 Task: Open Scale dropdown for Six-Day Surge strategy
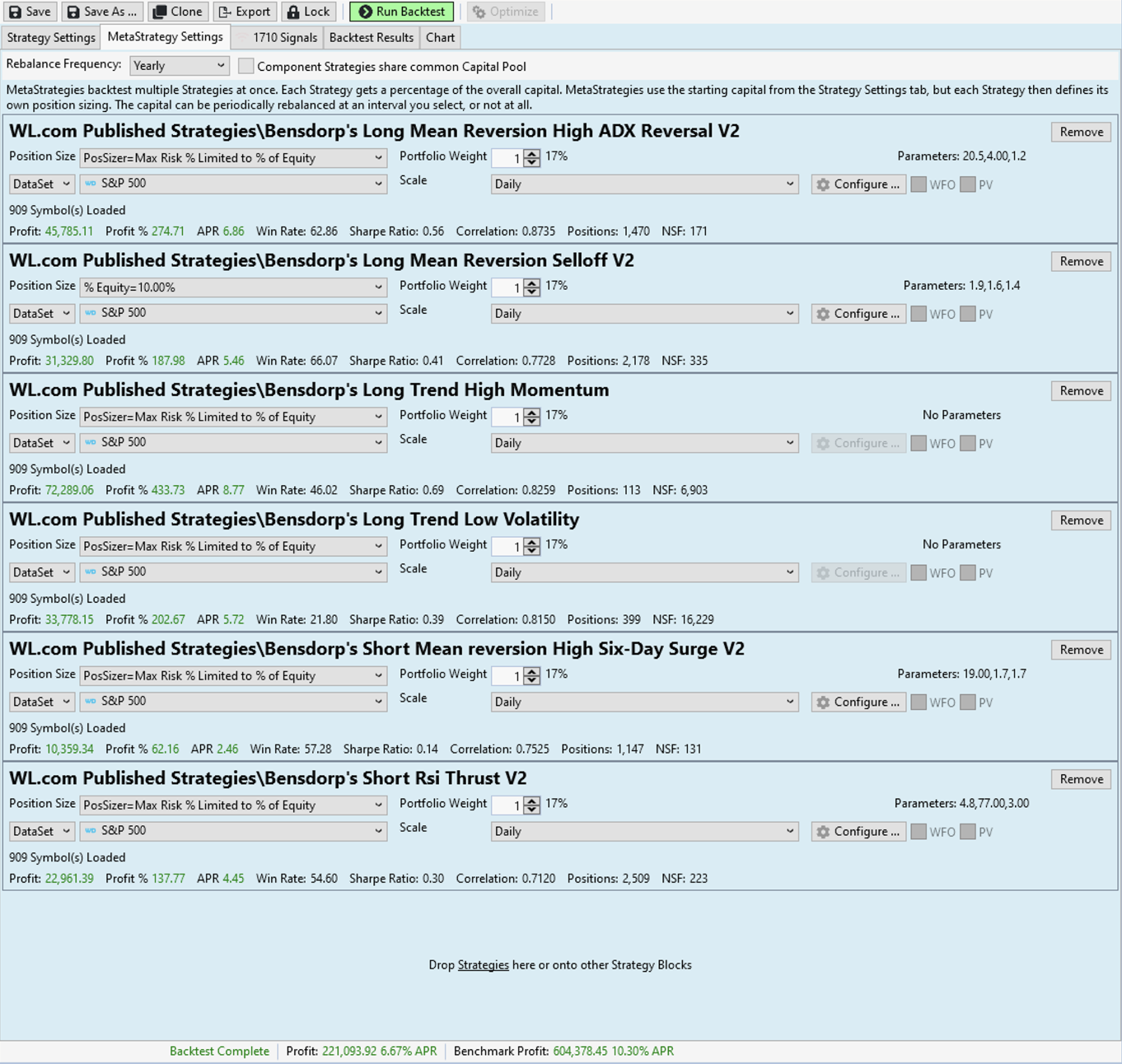pos(644,702)
